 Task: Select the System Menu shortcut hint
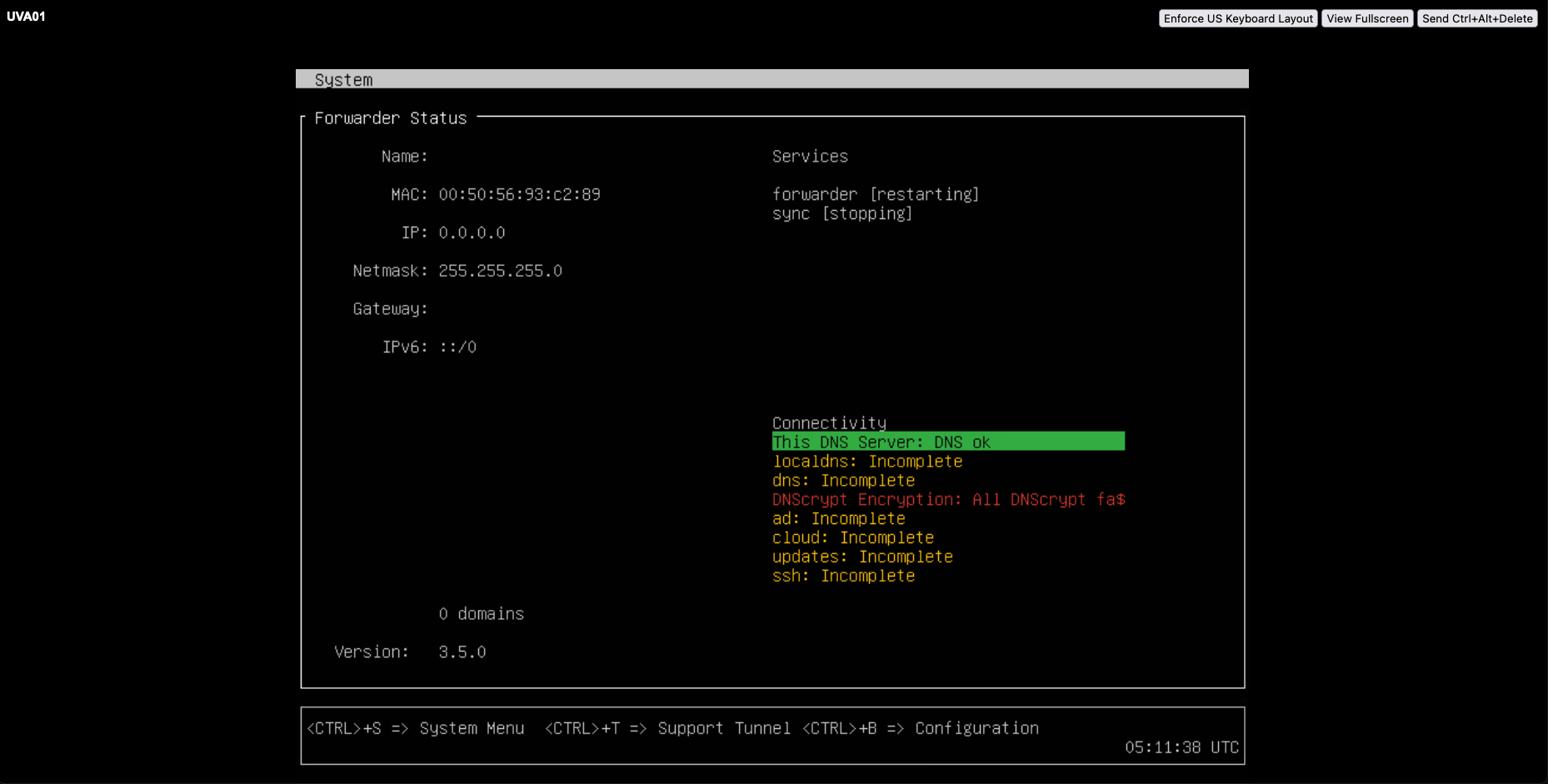click(416, 728)
